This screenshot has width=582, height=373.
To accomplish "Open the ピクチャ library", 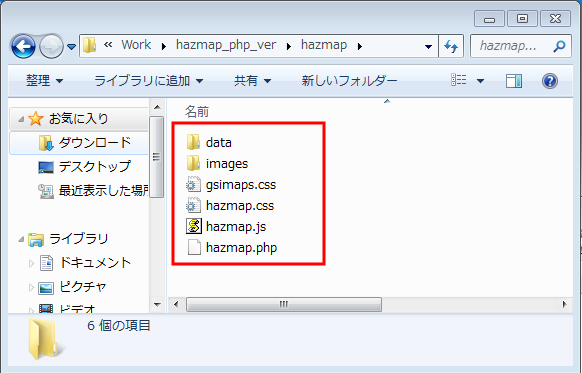I will point(83,287).
